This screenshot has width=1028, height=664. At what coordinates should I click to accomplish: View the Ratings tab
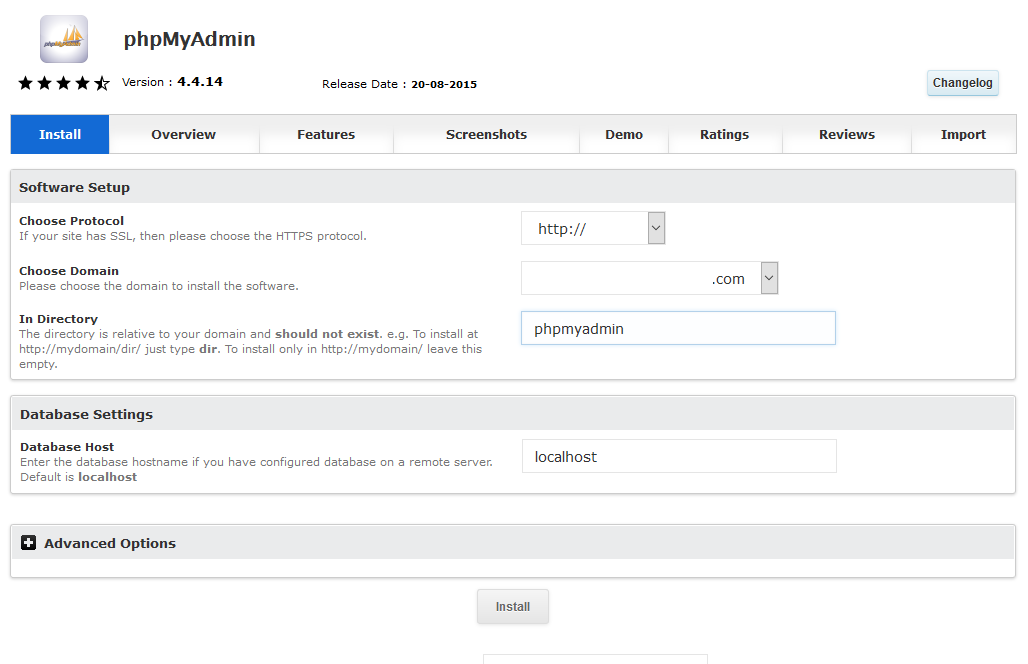click(724, 134)
